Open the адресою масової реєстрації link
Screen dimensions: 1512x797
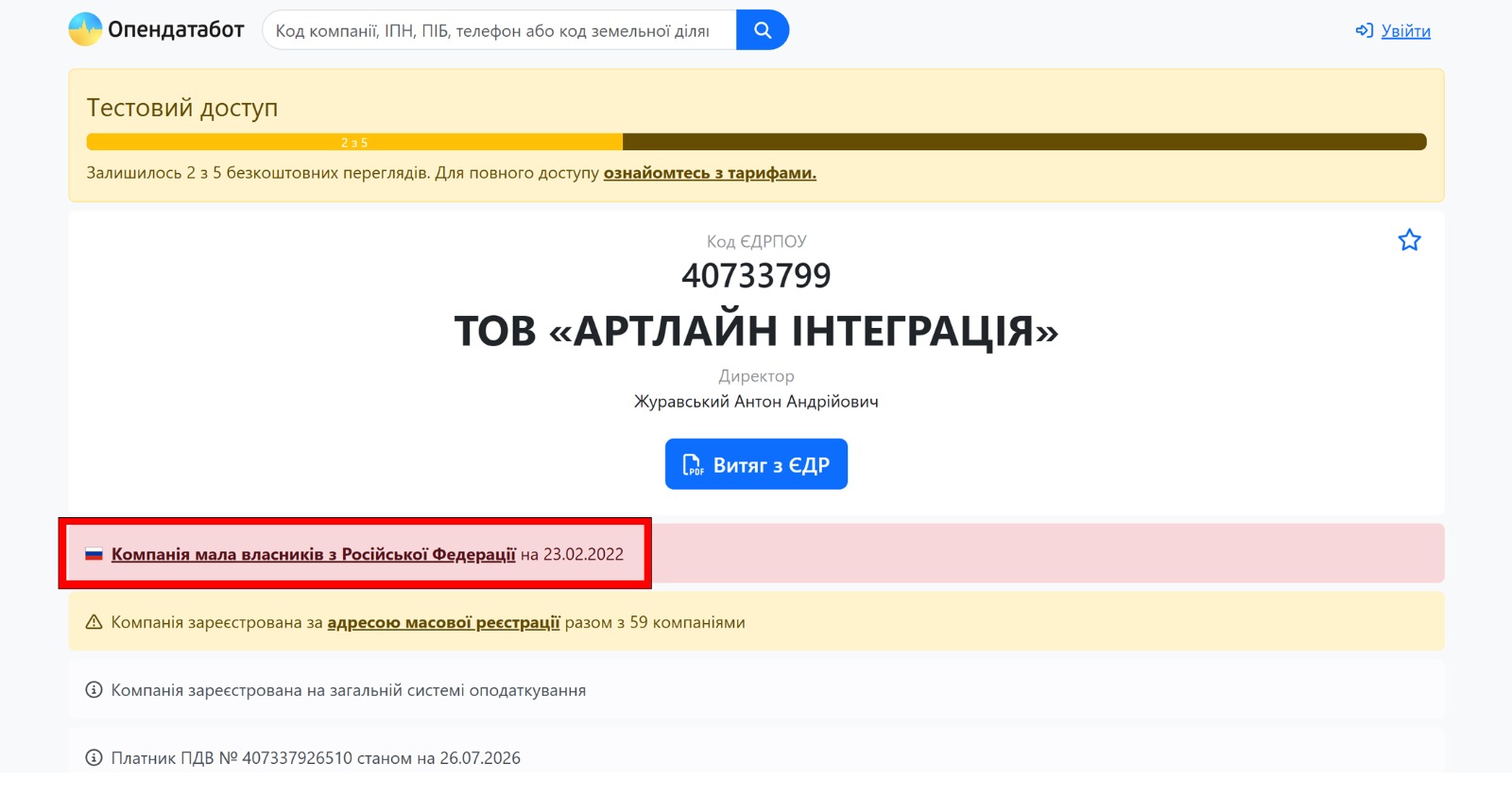point(443,622)
